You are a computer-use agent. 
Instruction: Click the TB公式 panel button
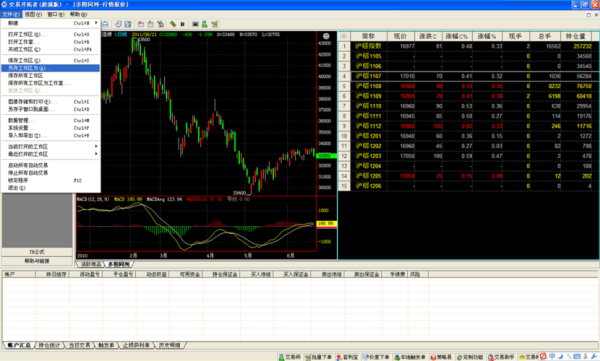(37, 252)
